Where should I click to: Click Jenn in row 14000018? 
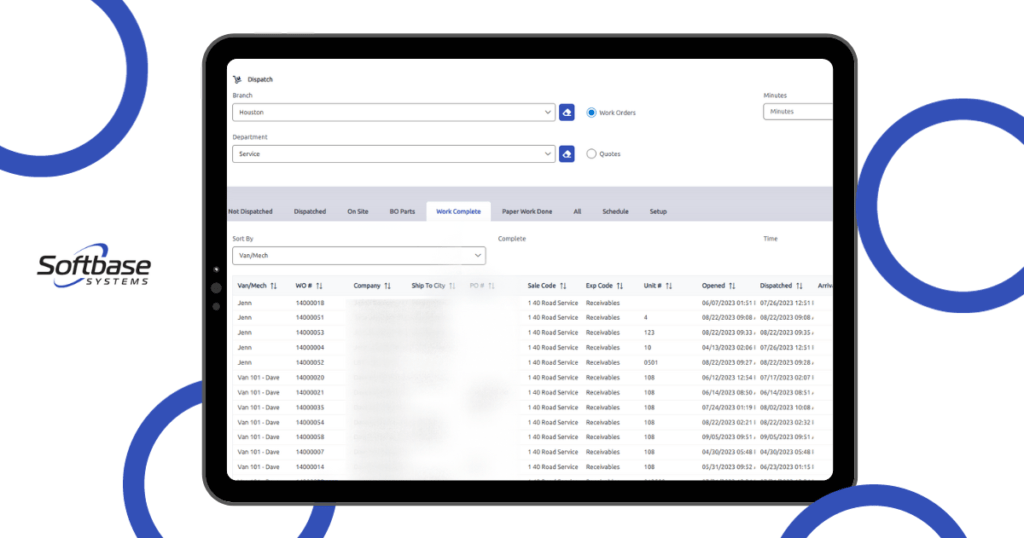(x=244, y=303)
